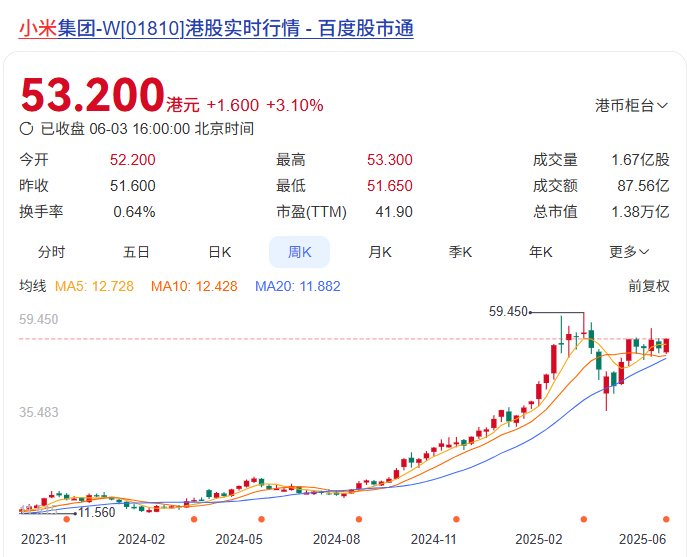Click the 前复权 adjustment option
687x557 pixels.
649,286
